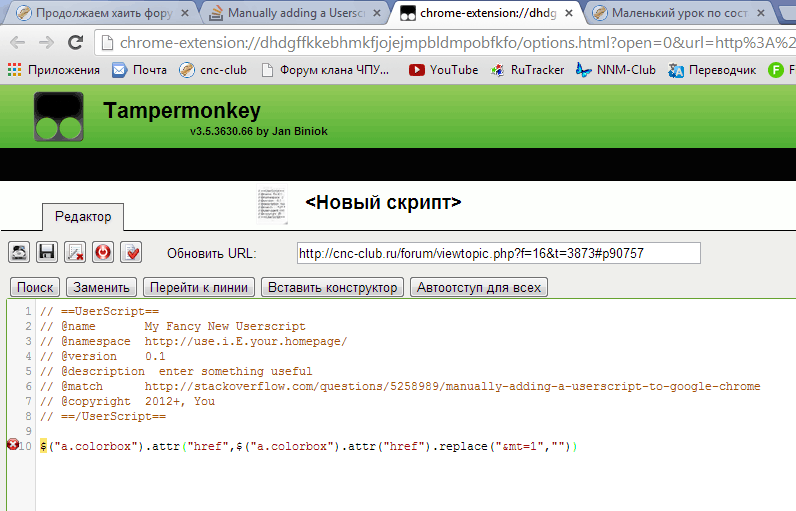Select the chrome-extension Tampermonkey tab
The height and width of the screenshot is (511, 796).
coord(485,13)
